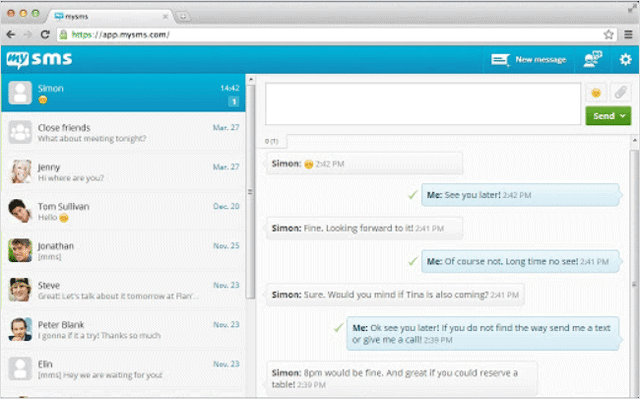The image size is (640, 399).
Task: Click the smiley emoji in Tom Sullivan's preview
Action: coord(64,218)
